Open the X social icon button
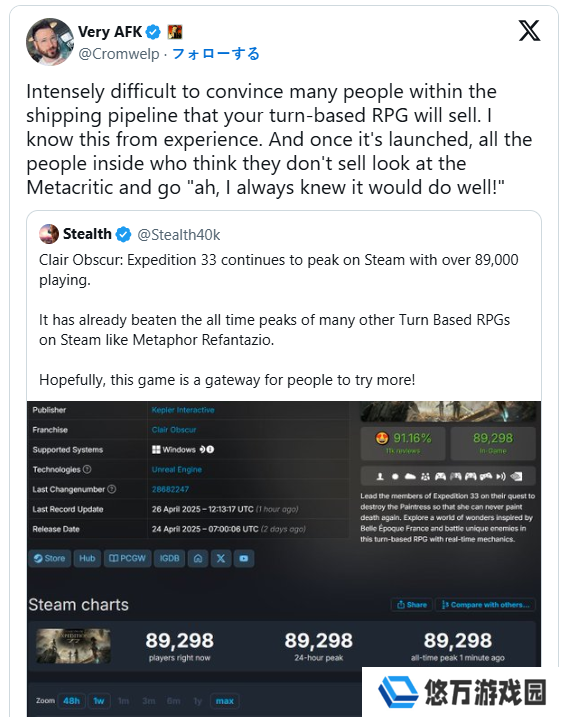Screen dimensions: 562x717 221,558
